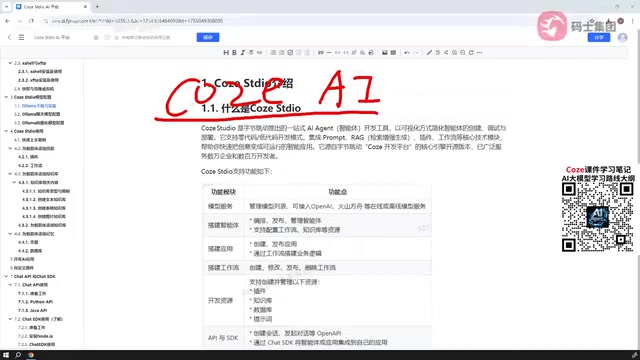Image resolution: width=640 pixels, height=360 pixels.
Task: Jump to 3.1 Ollama outline entry
Action: pyautogui.click(x=35, y=106)
